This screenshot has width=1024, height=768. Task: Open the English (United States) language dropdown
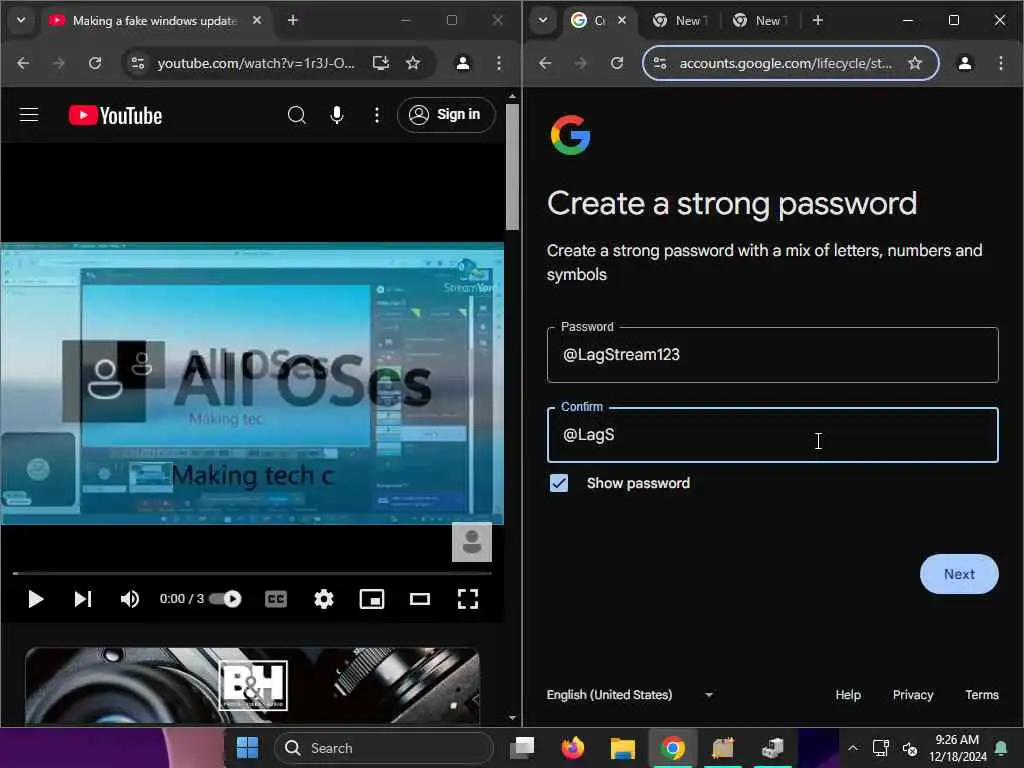pos(630,695)
